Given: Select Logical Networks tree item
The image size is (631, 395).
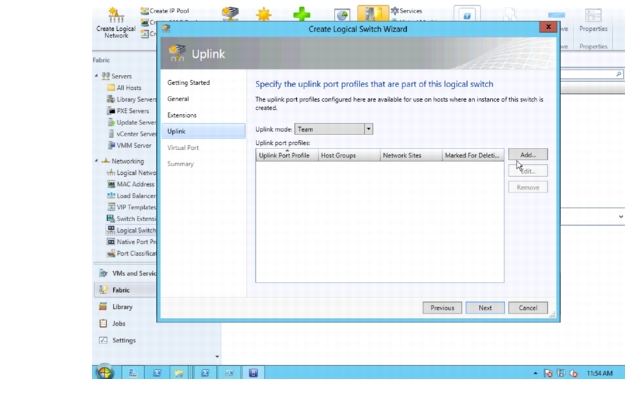Looking at the screenshot, I should (131, 173).
